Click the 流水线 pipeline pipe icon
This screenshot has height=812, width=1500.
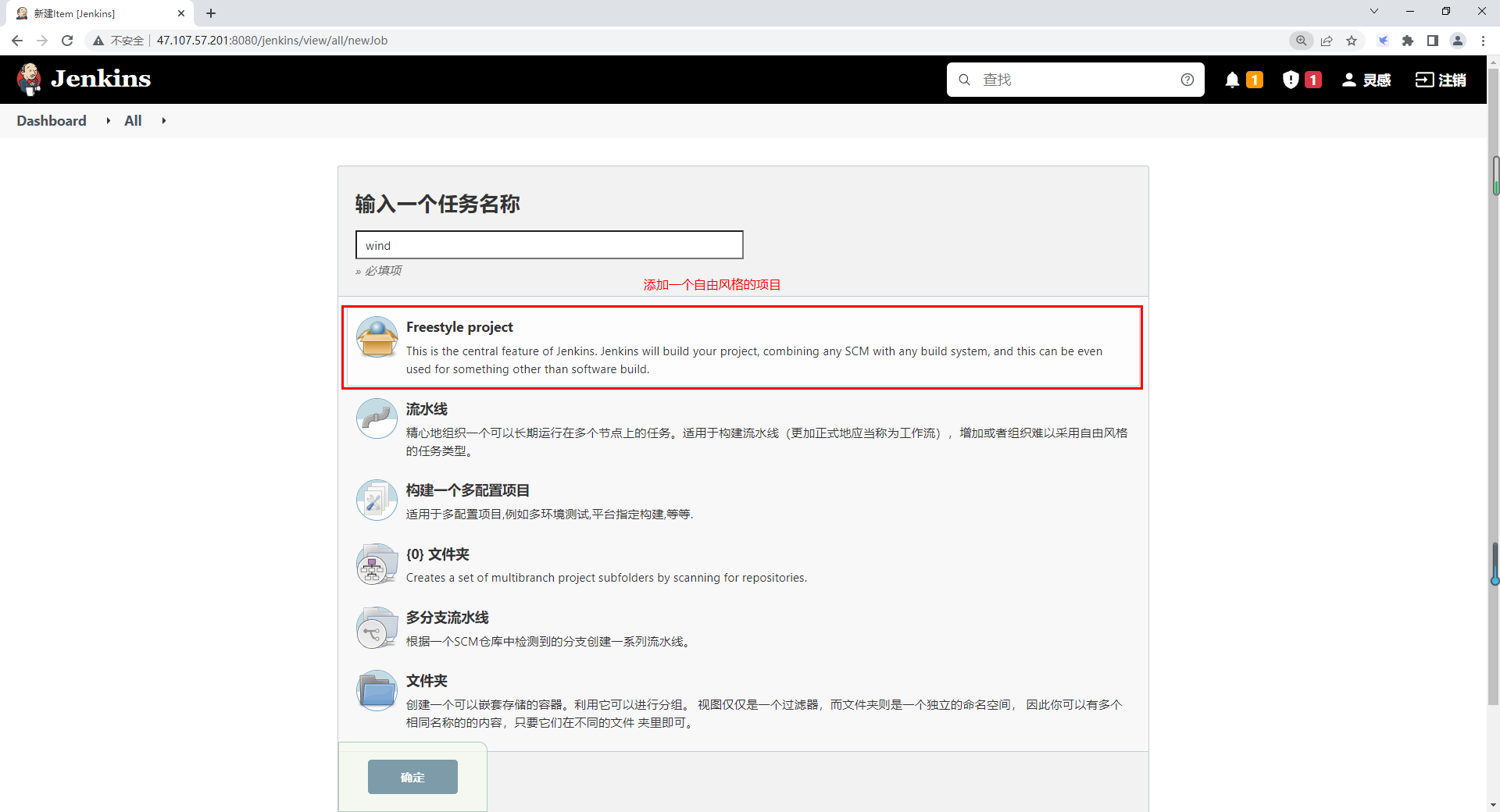(x=377, y=419)
